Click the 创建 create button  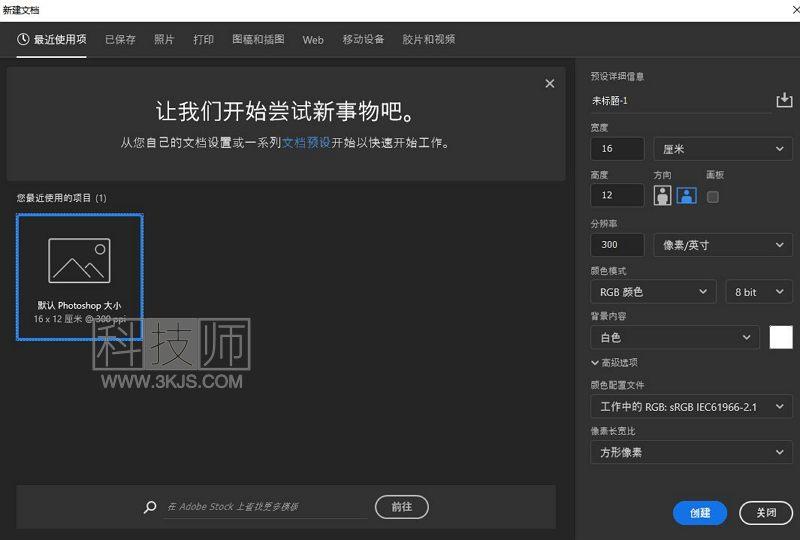700,513
